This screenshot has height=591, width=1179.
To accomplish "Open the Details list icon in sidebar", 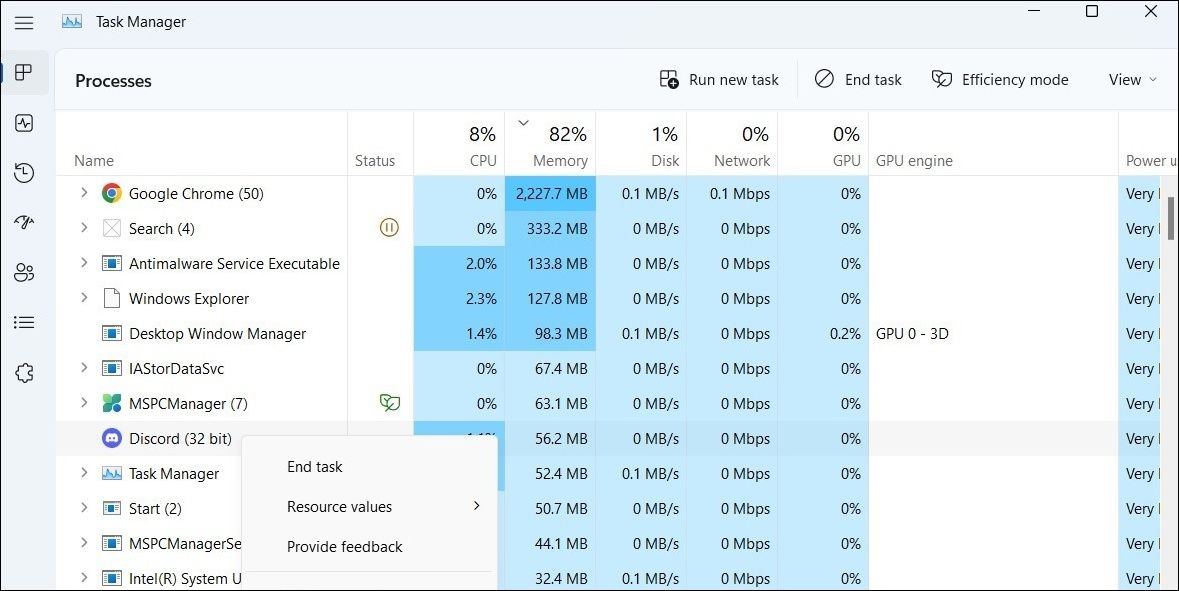I will [24, 323].
